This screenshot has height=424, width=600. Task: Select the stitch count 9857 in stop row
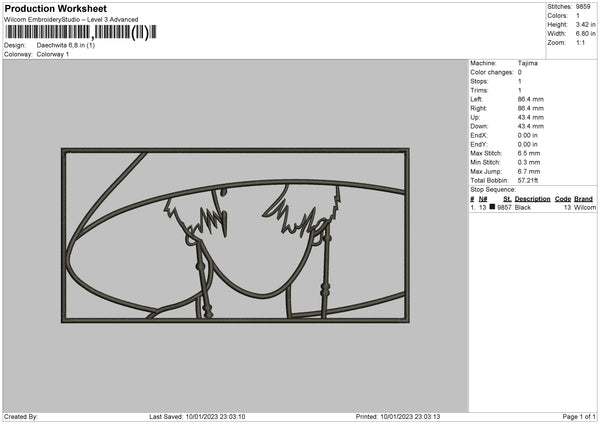point(504,207)
